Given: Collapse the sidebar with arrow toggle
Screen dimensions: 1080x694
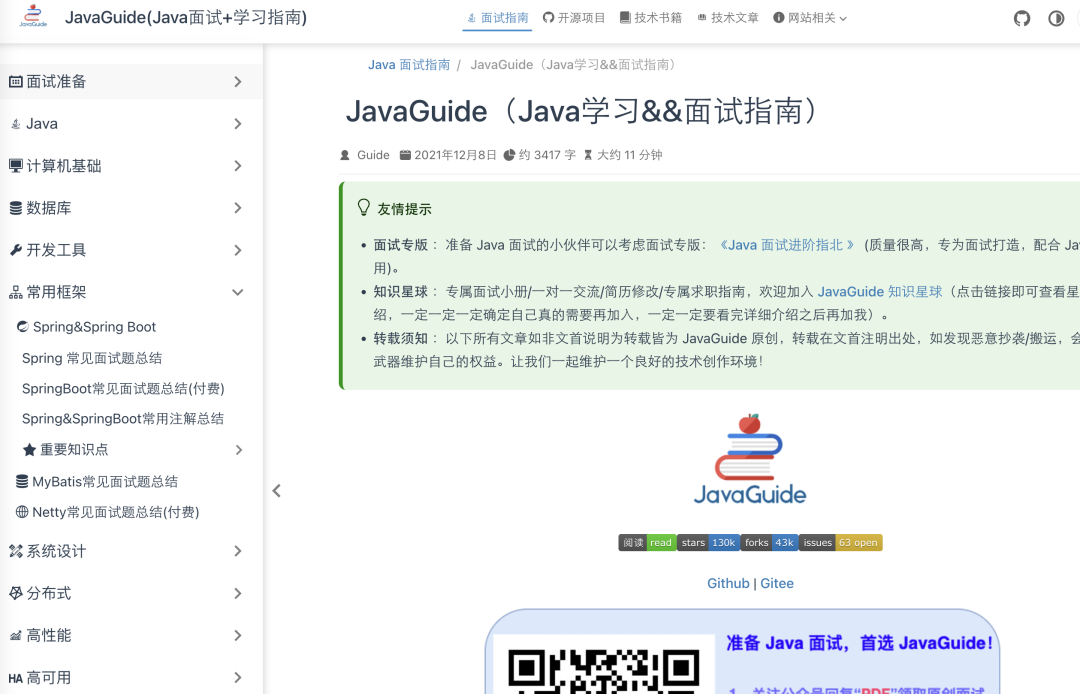Looking at the screenshot, I should point(276,491).
